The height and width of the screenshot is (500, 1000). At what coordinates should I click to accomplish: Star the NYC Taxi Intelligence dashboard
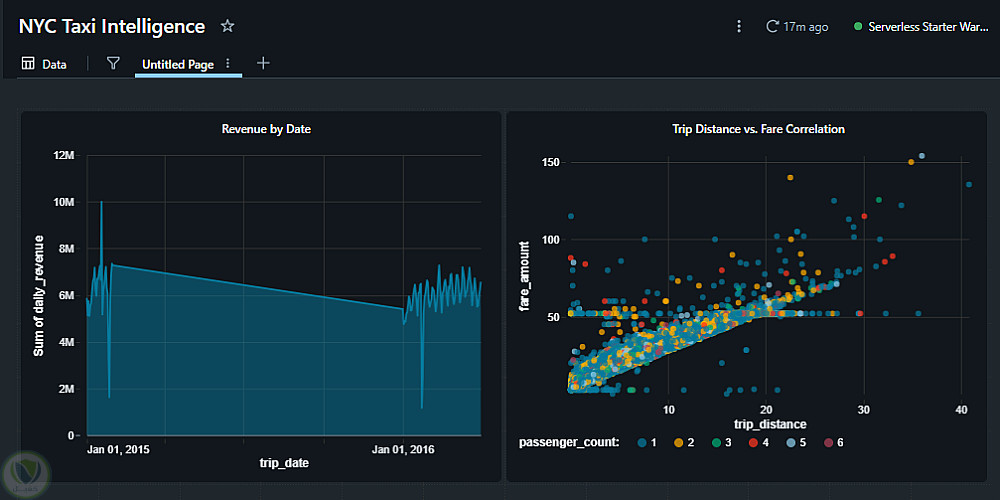pos(228,27)
